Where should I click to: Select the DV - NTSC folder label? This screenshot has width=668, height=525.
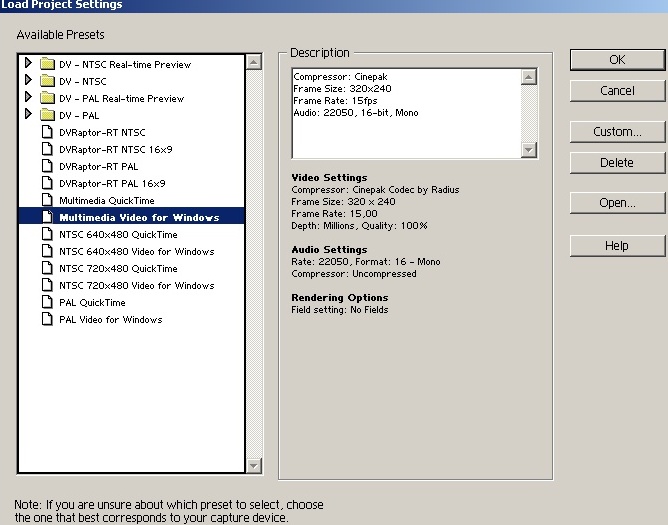(x=83, y=81)
